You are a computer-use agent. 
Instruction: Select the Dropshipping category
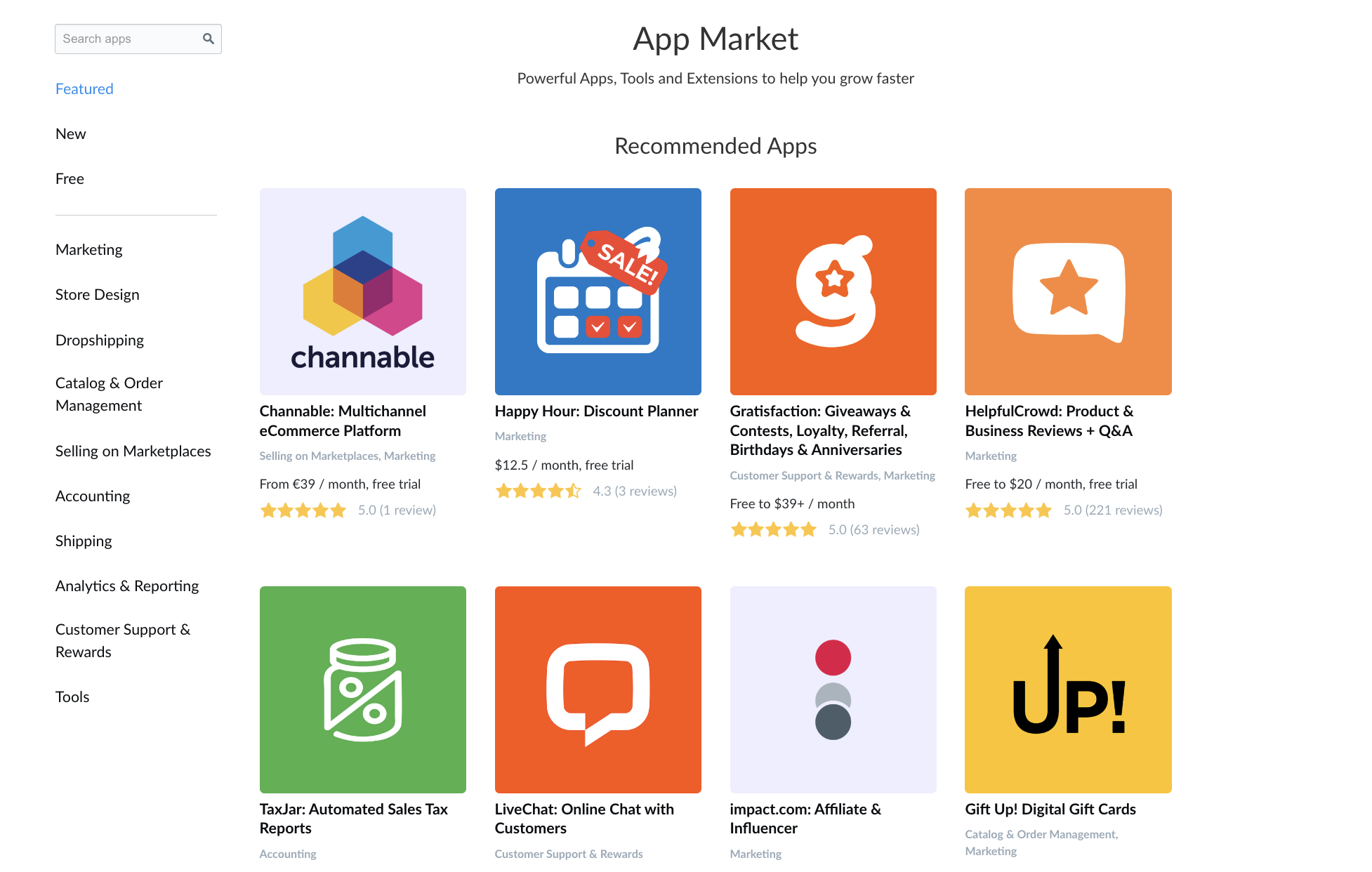100,340
